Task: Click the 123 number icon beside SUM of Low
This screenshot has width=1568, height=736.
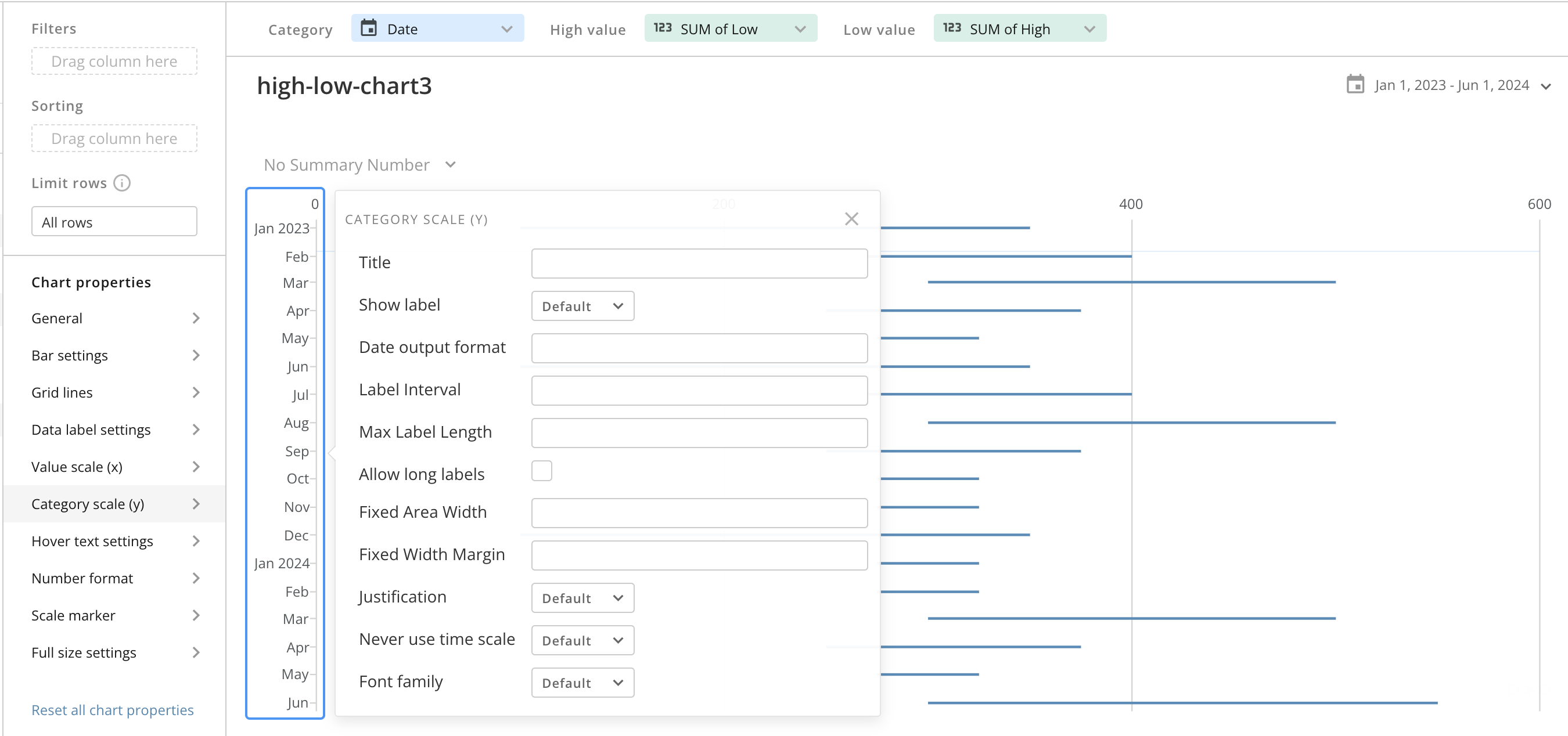Action: pos(662,28)
